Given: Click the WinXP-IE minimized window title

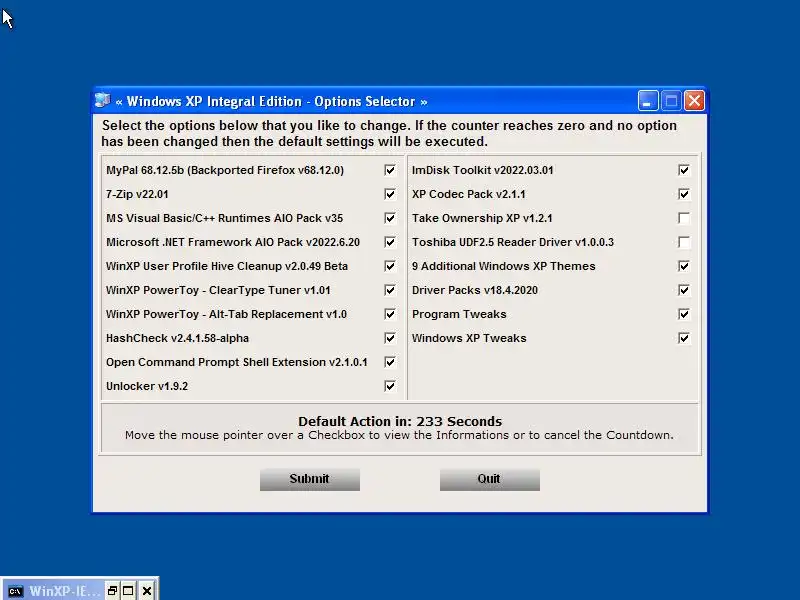Looking at the screenshot, I should click(x=64, y=591).
